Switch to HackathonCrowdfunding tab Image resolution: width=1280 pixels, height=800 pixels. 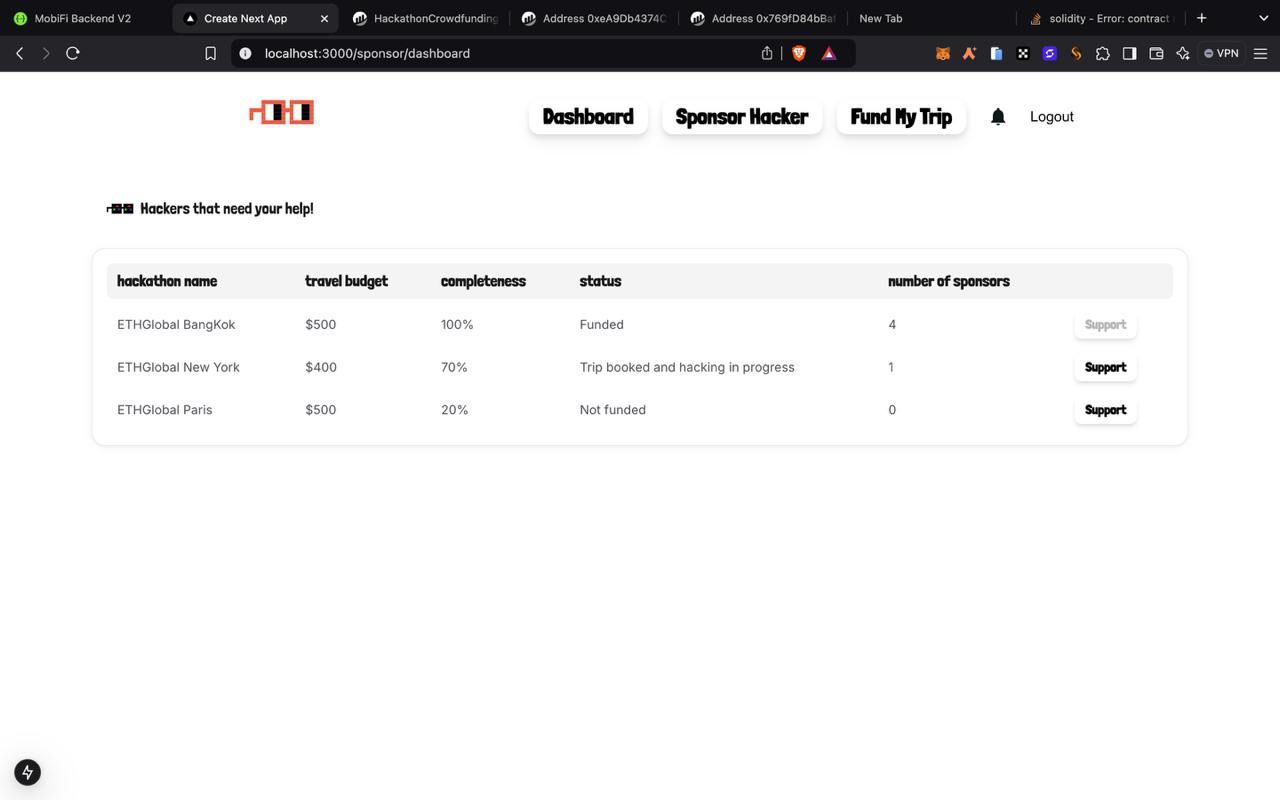(425, 18)
